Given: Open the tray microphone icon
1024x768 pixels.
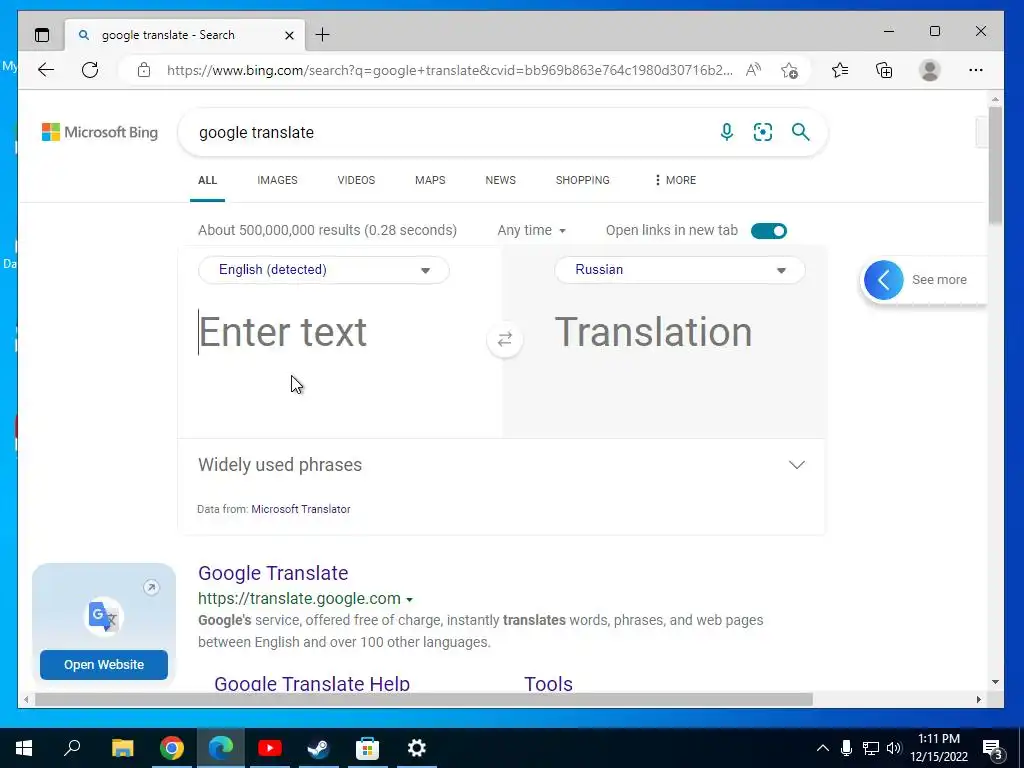Looking at the screenshot, I should [x=846, y=748].
